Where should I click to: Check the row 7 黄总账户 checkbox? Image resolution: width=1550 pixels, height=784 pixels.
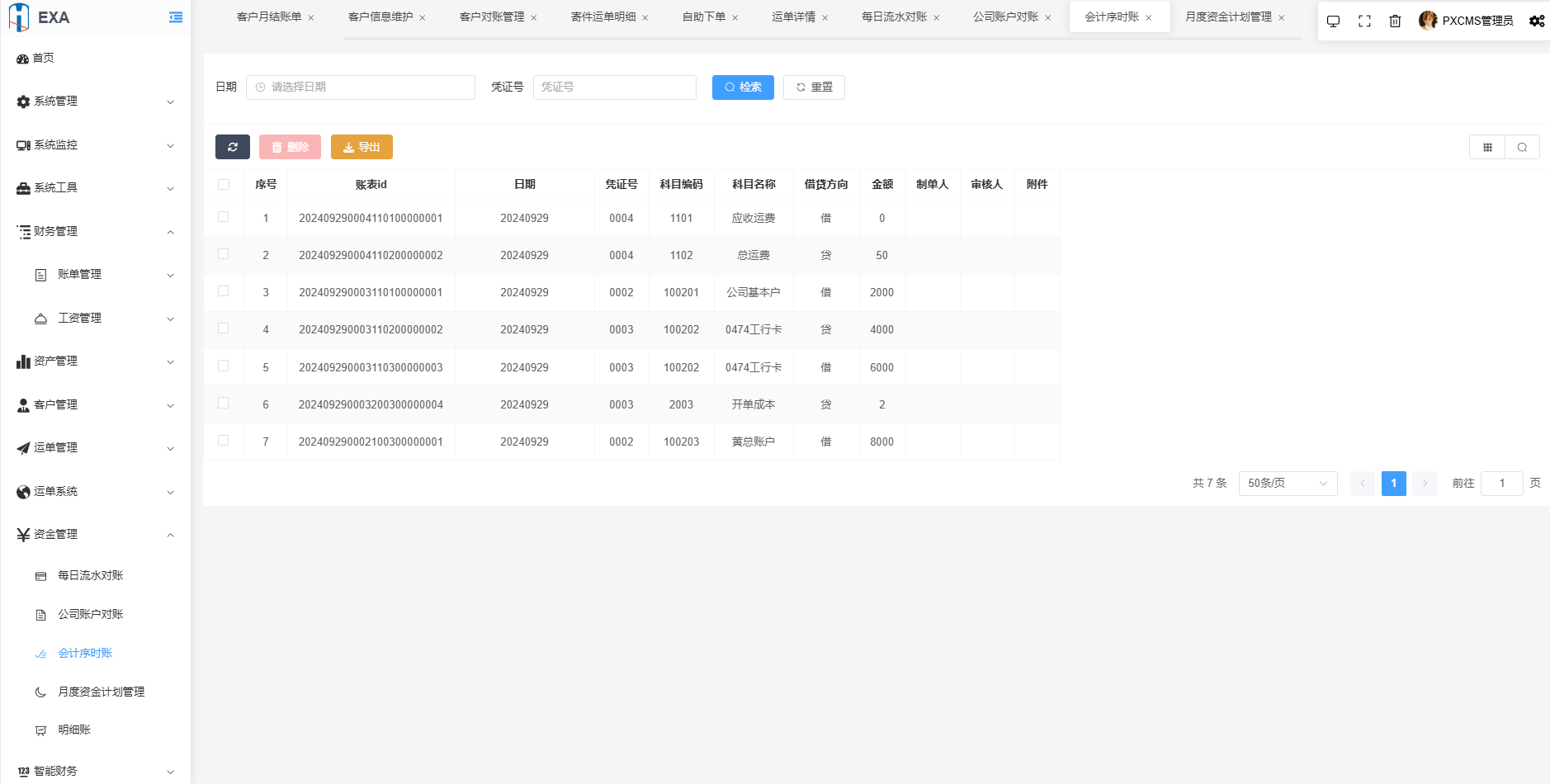click(223, 440)
